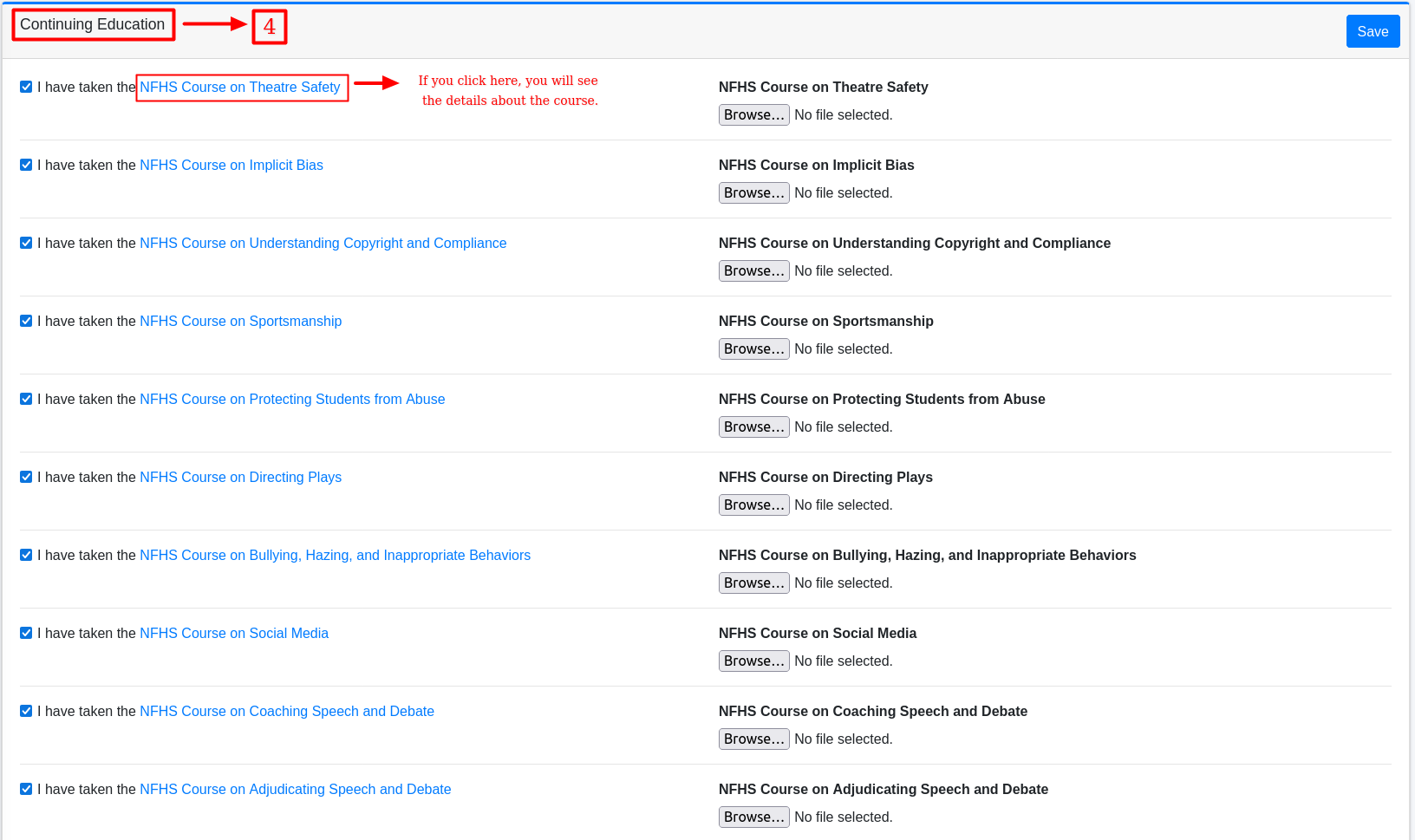Browse for Social Media certificate file
The image size is (1415, 840).
[753, 661]
